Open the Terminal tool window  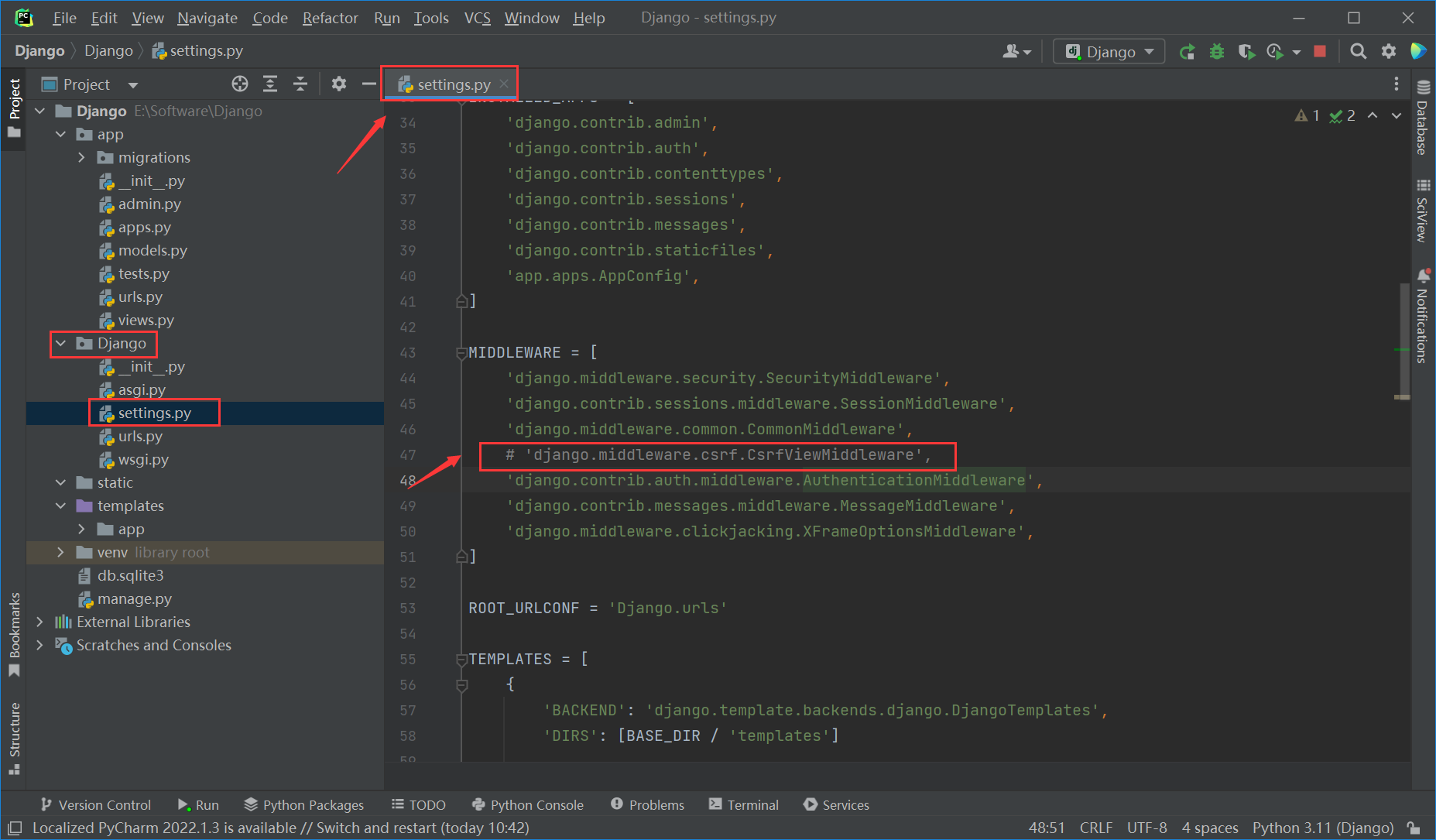point(744,805)
